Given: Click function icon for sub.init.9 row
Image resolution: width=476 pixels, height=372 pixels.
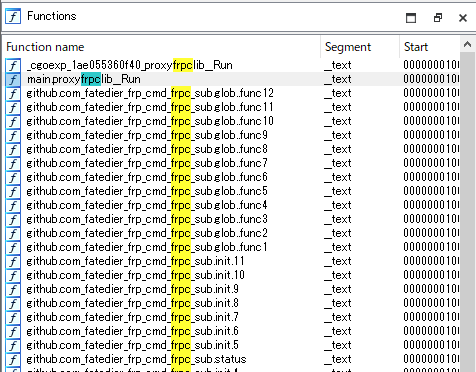Looking at the screenshot, I should point(13,289).
